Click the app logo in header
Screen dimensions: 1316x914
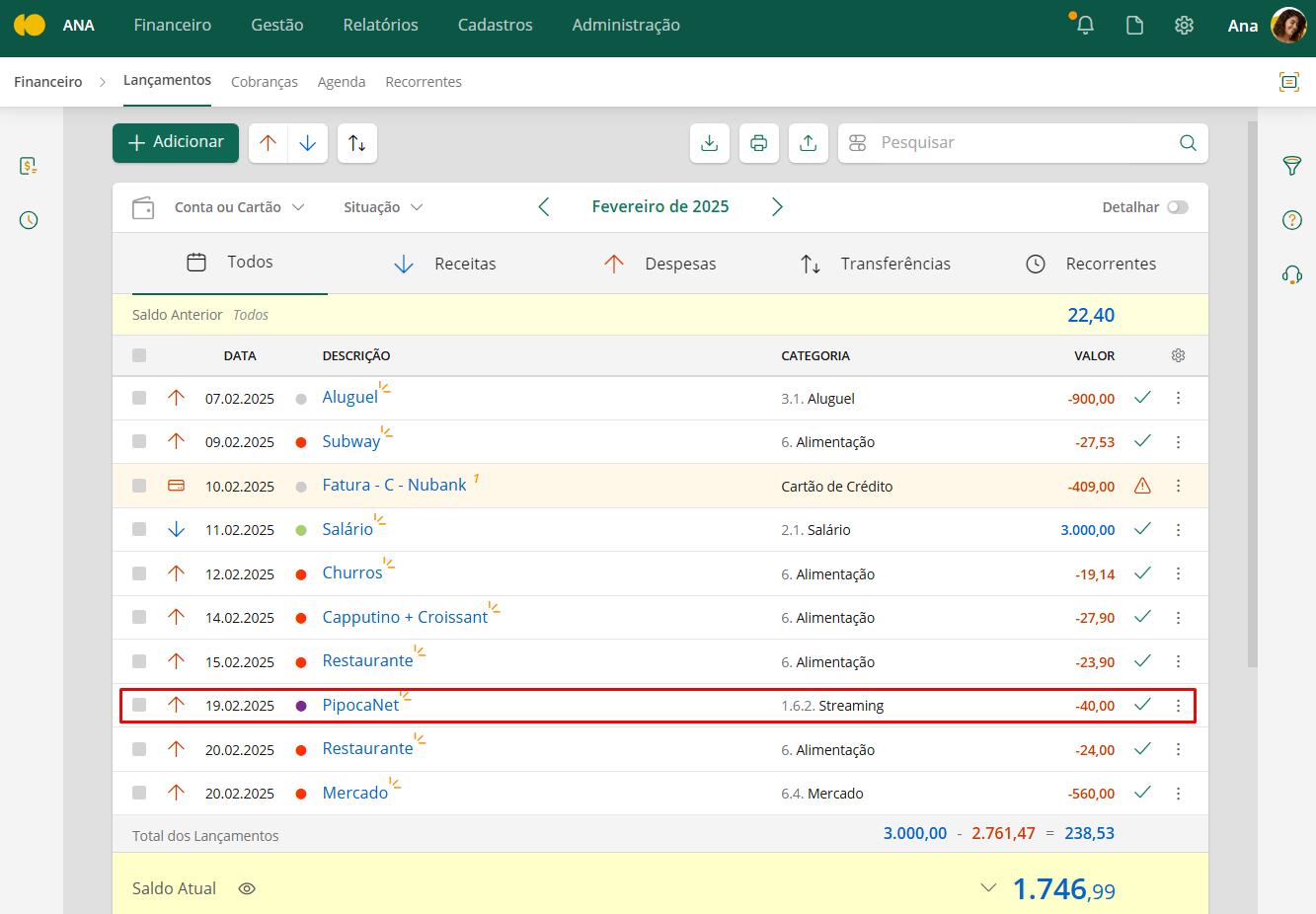pos(30,26)
